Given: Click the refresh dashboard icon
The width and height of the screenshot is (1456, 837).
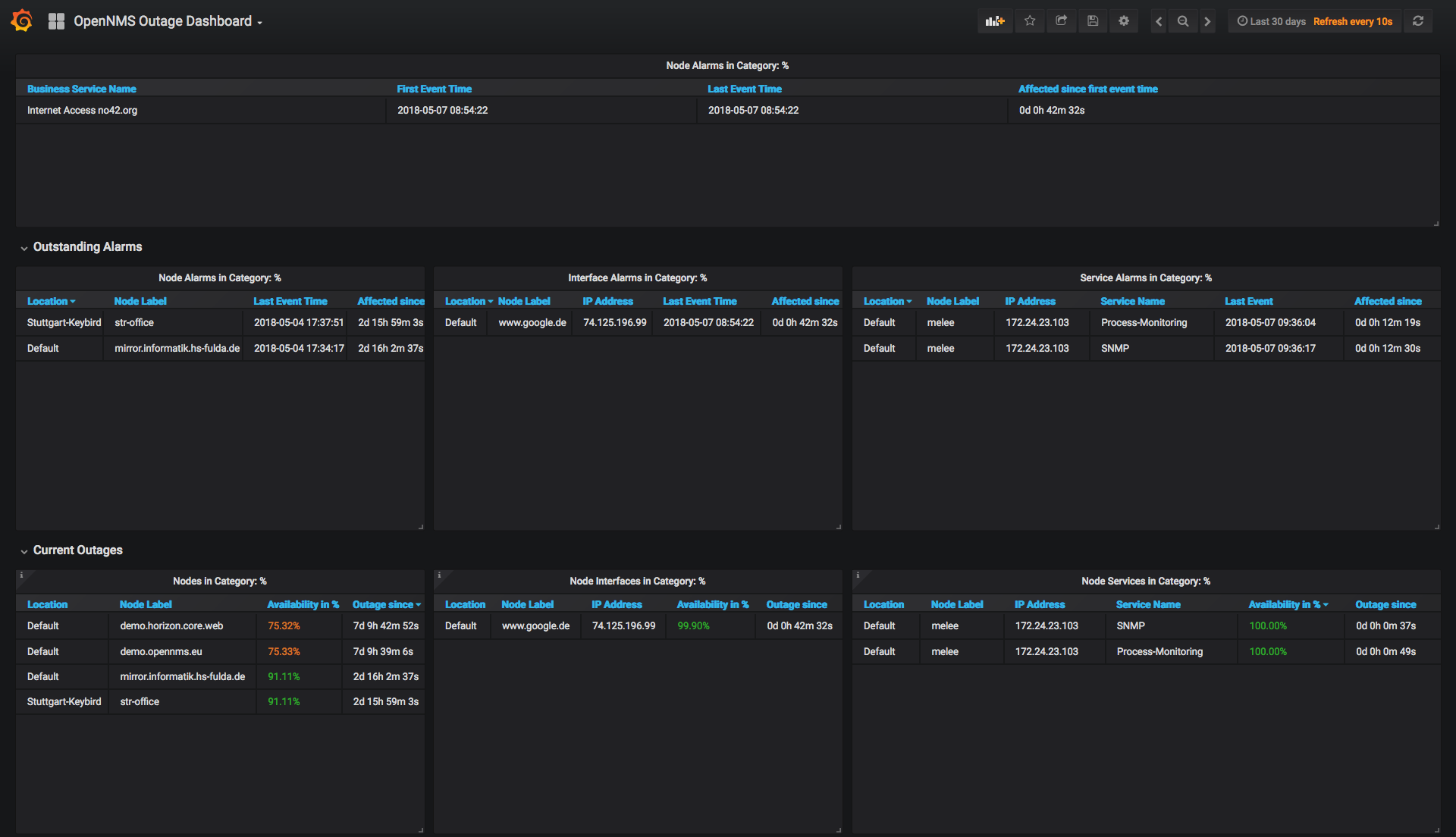Looking at the screenshot, I should [1417, 21].
